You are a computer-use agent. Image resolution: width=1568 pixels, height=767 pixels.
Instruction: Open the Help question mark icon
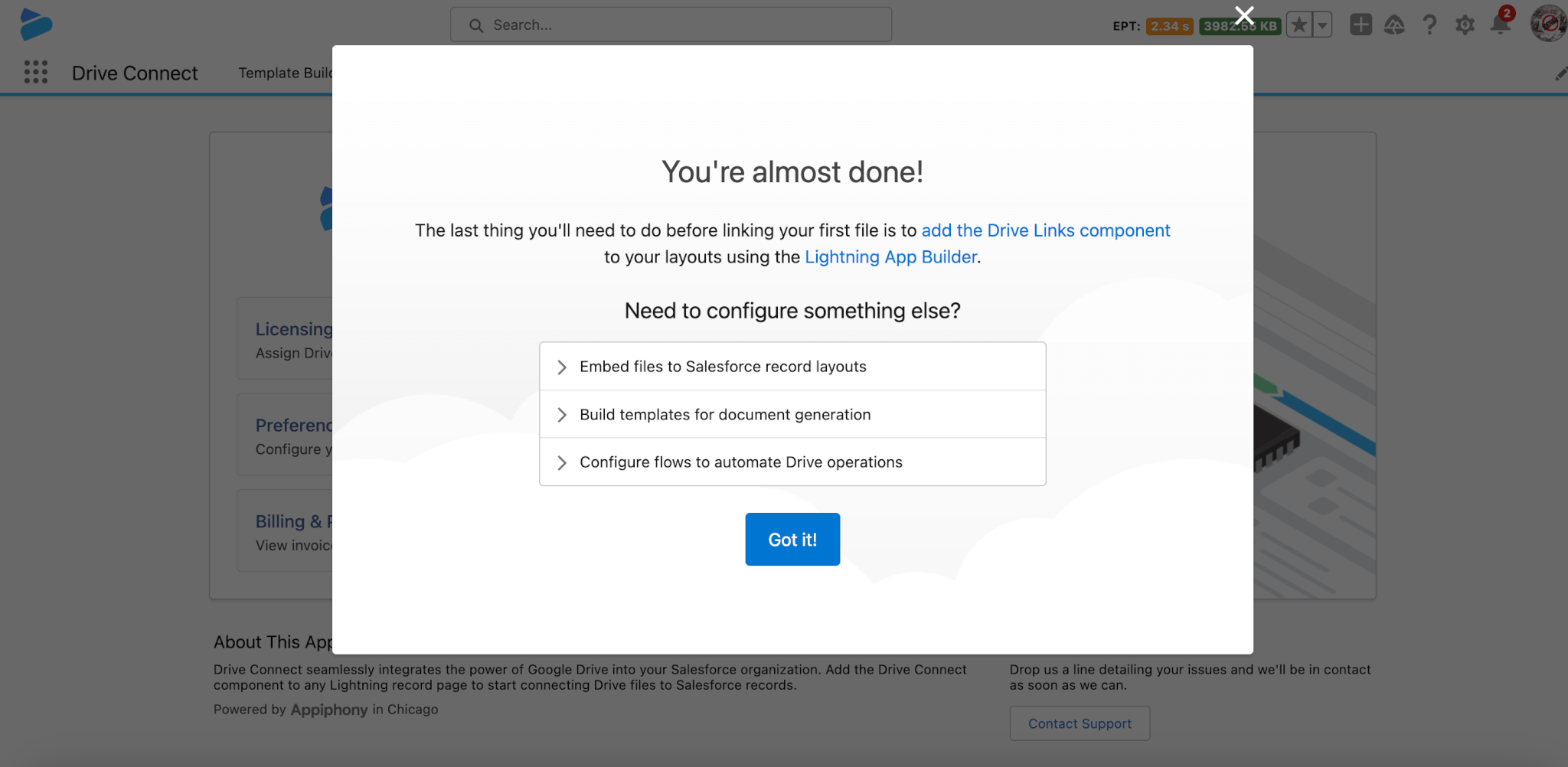pyautogui.click(x=1429, y=25)
